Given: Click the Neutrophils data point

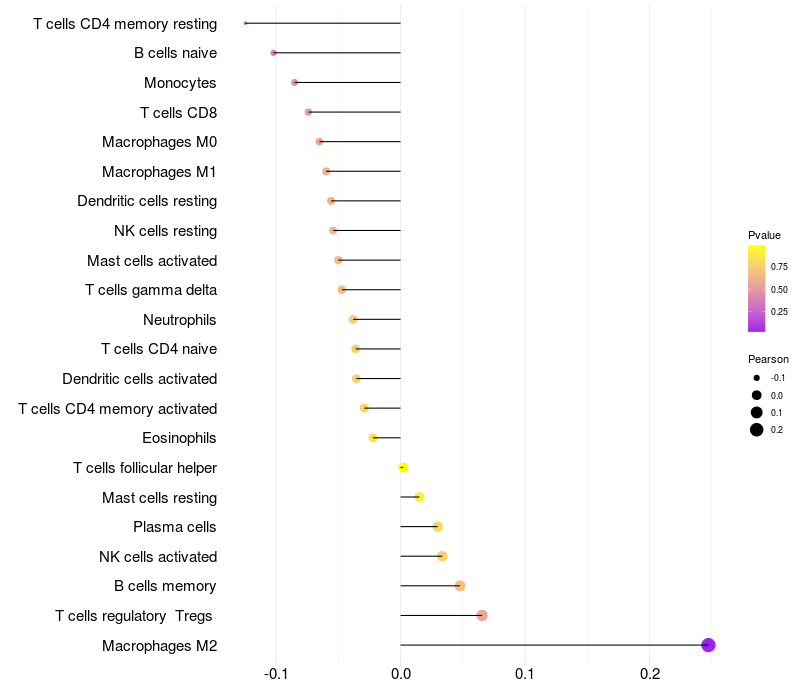Looking at the screenshot, I should (x=353, y=319).
